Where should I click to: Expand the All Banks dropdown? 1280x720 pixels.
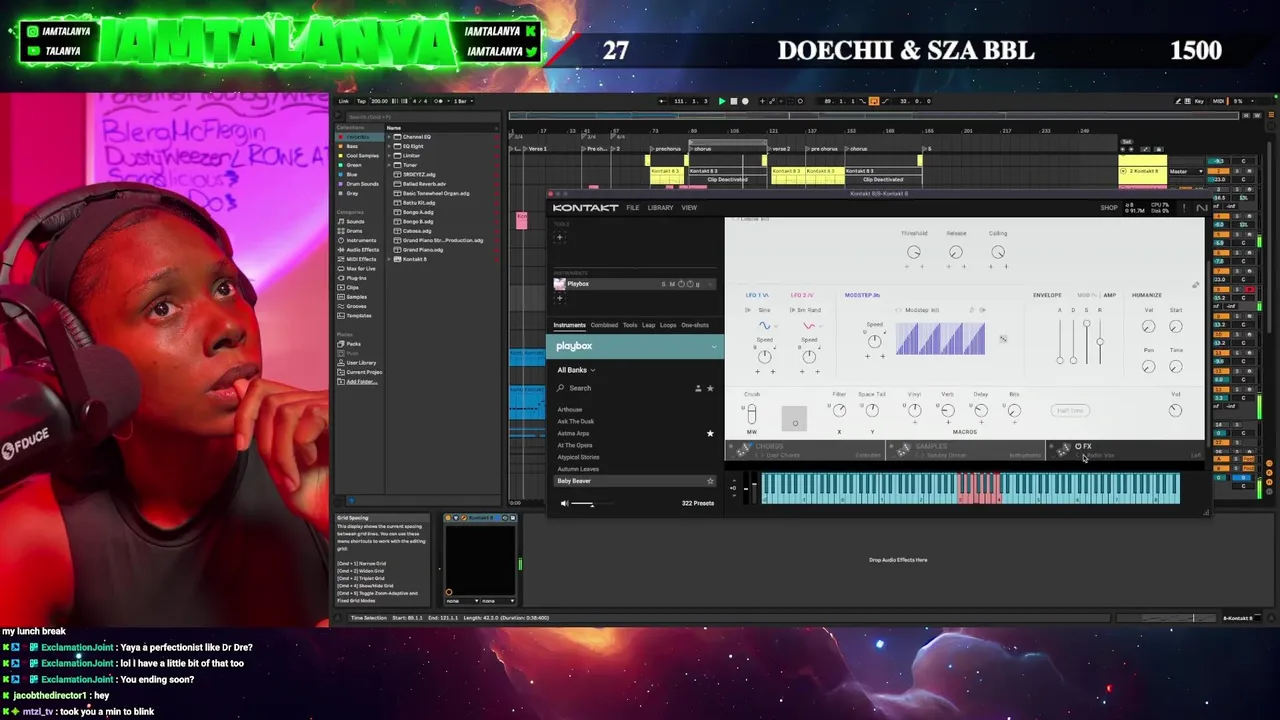576,370
